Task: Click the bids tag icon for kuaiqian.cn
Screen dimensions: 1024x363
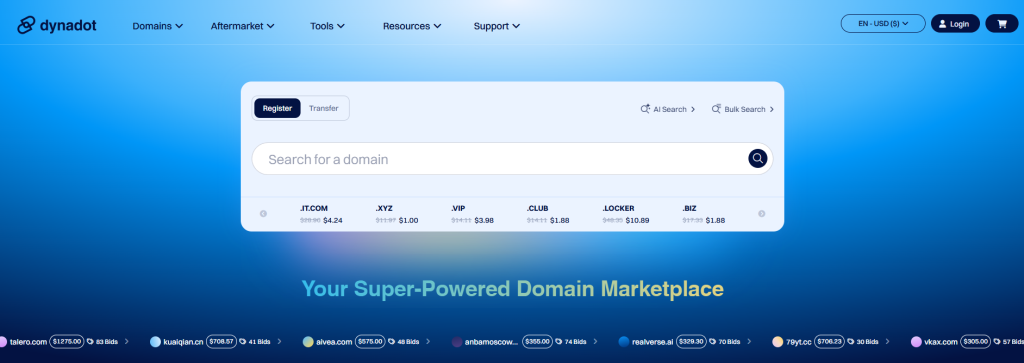Action: [x=242, y=341]
